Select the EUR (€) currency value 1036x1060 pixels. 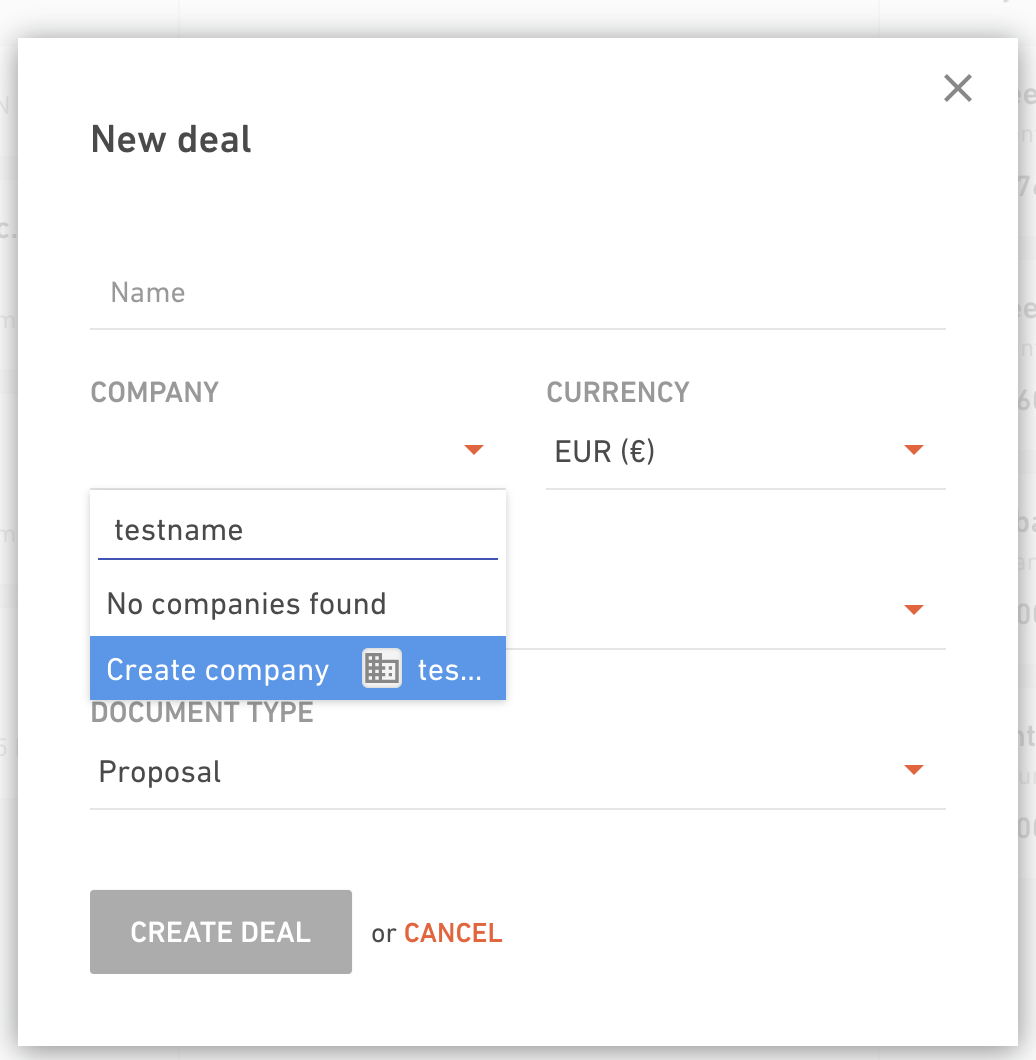tap(605, 451)
